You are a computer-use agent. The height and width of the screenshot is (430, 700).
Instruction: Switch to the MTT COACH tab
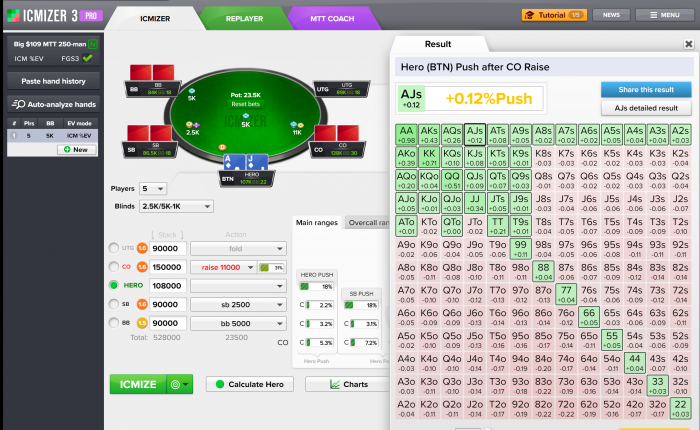(332, 19)
